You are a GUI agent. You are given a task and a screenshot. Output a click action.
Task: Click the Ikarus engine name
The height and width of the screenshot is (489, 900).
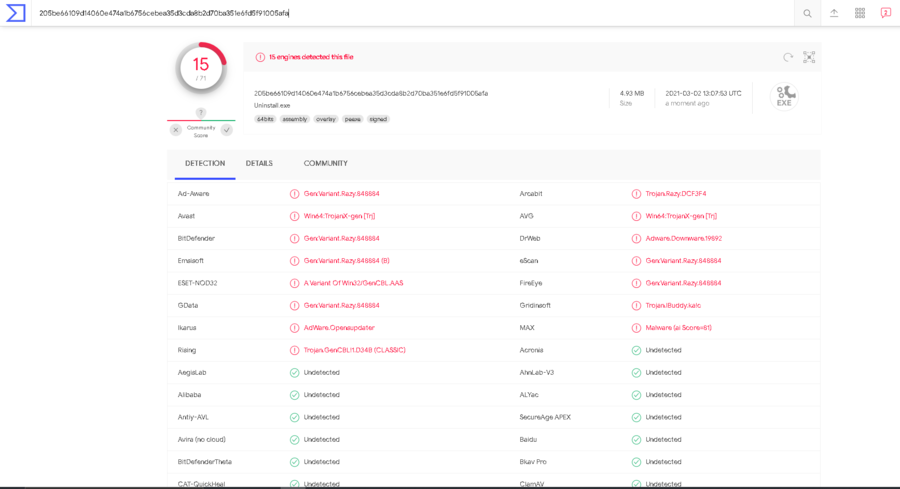pos(187,328)
